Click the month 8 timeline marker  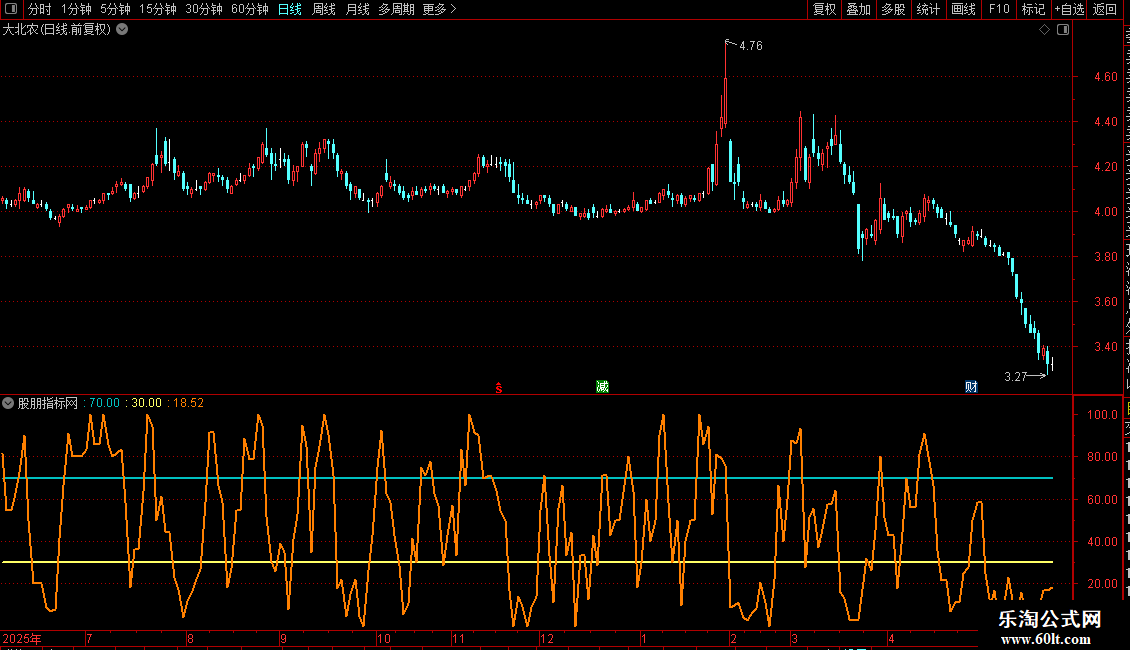click(190, 638)
